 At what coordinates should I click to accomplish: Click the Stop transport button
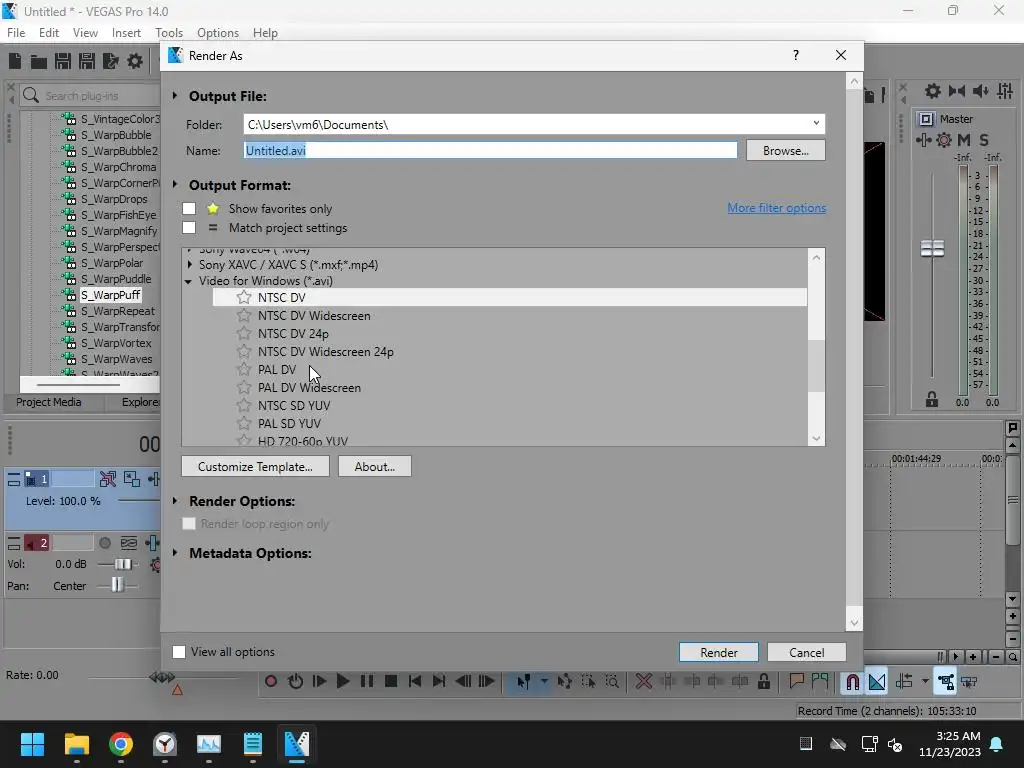[x=391, y=681]
